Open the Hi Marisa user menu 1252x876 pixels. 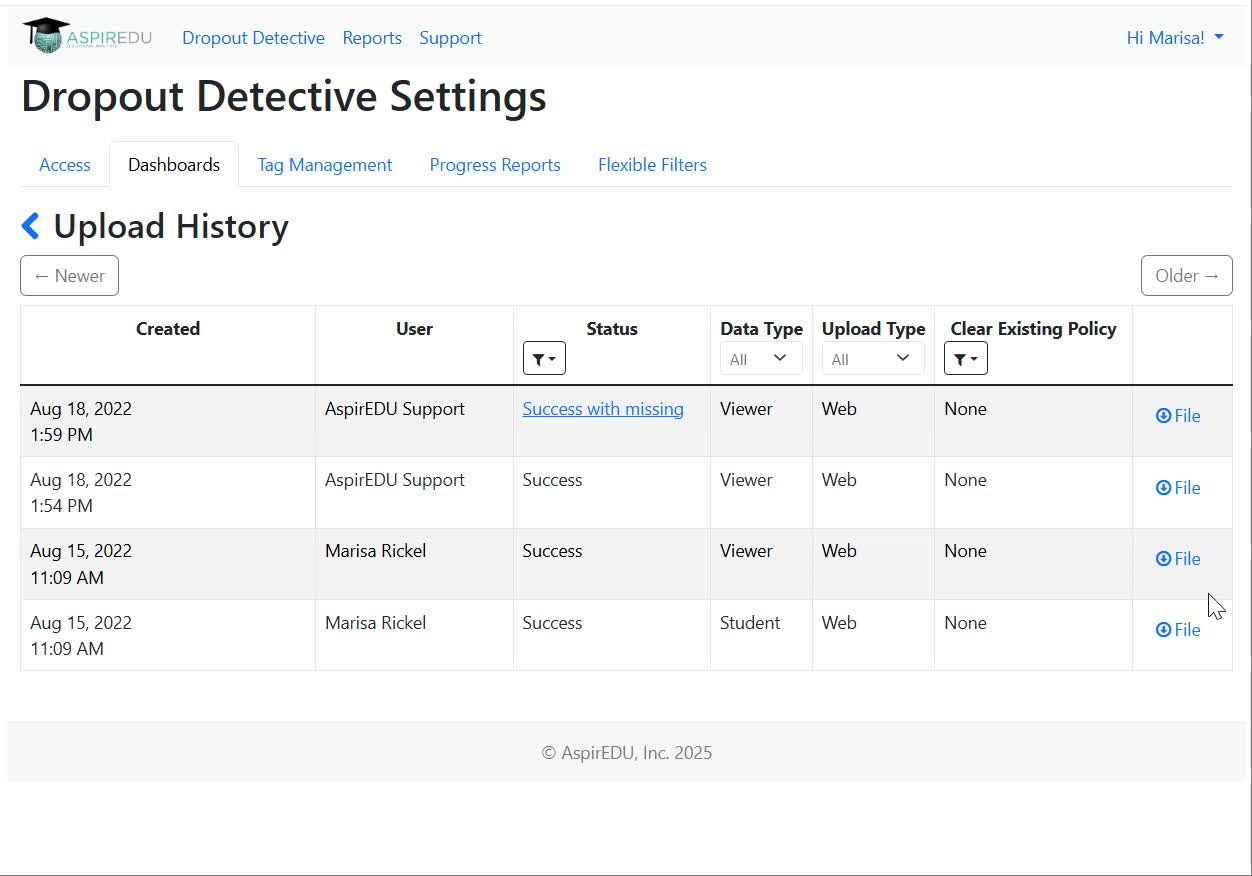[x=1175, y=38]
